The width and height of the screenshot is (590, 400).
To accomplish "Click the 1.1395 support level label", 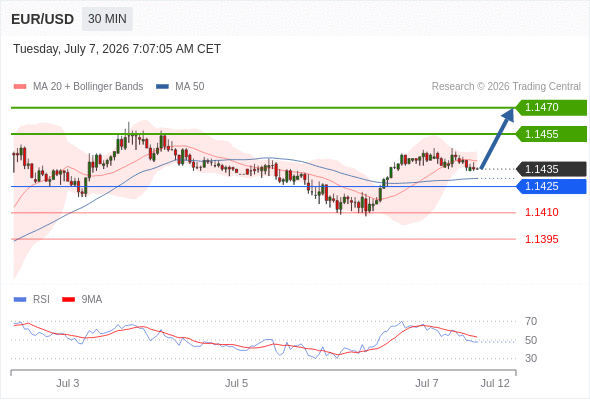I will 541,239.
